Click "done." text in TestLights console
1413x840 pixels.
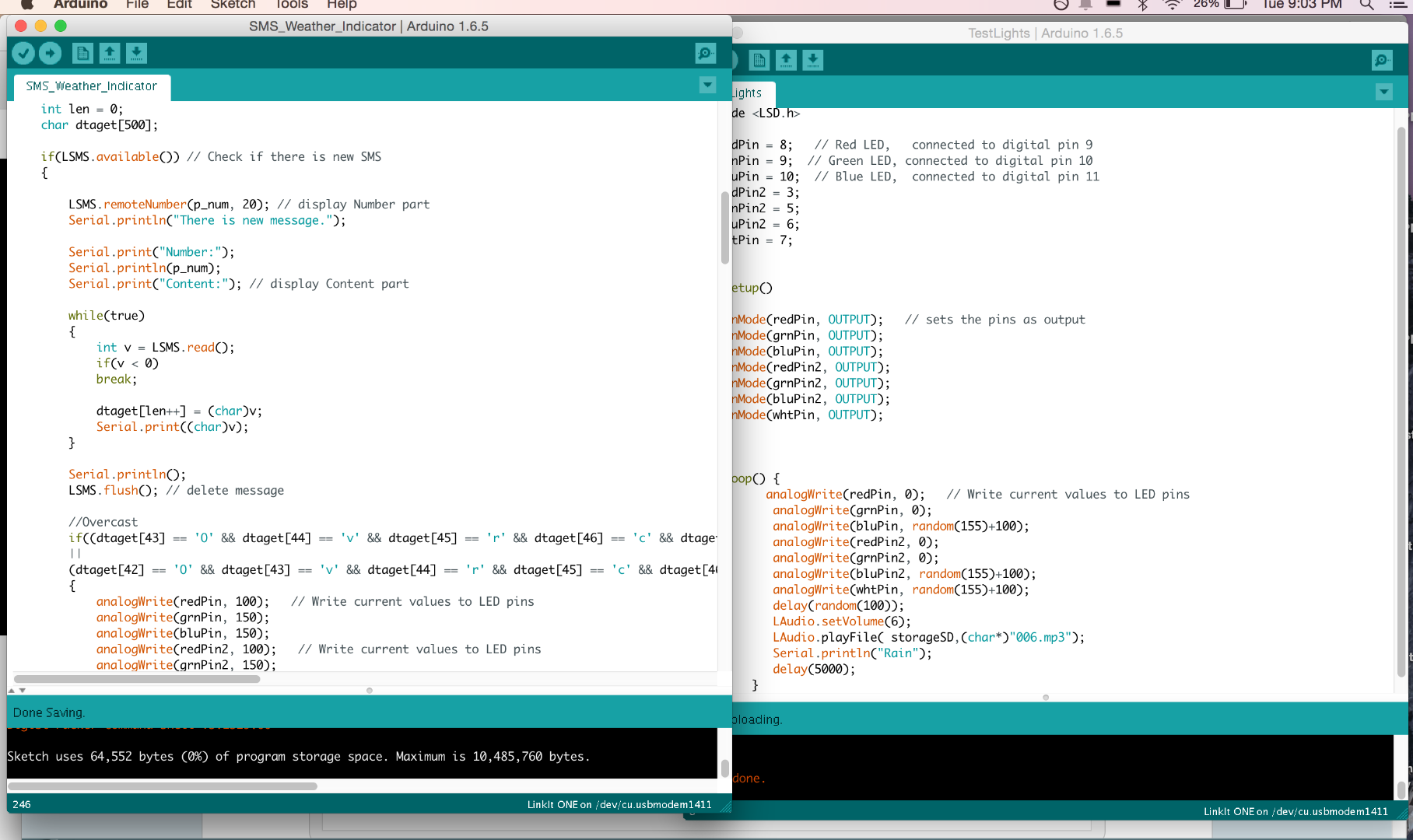click(x=749, y=779)
